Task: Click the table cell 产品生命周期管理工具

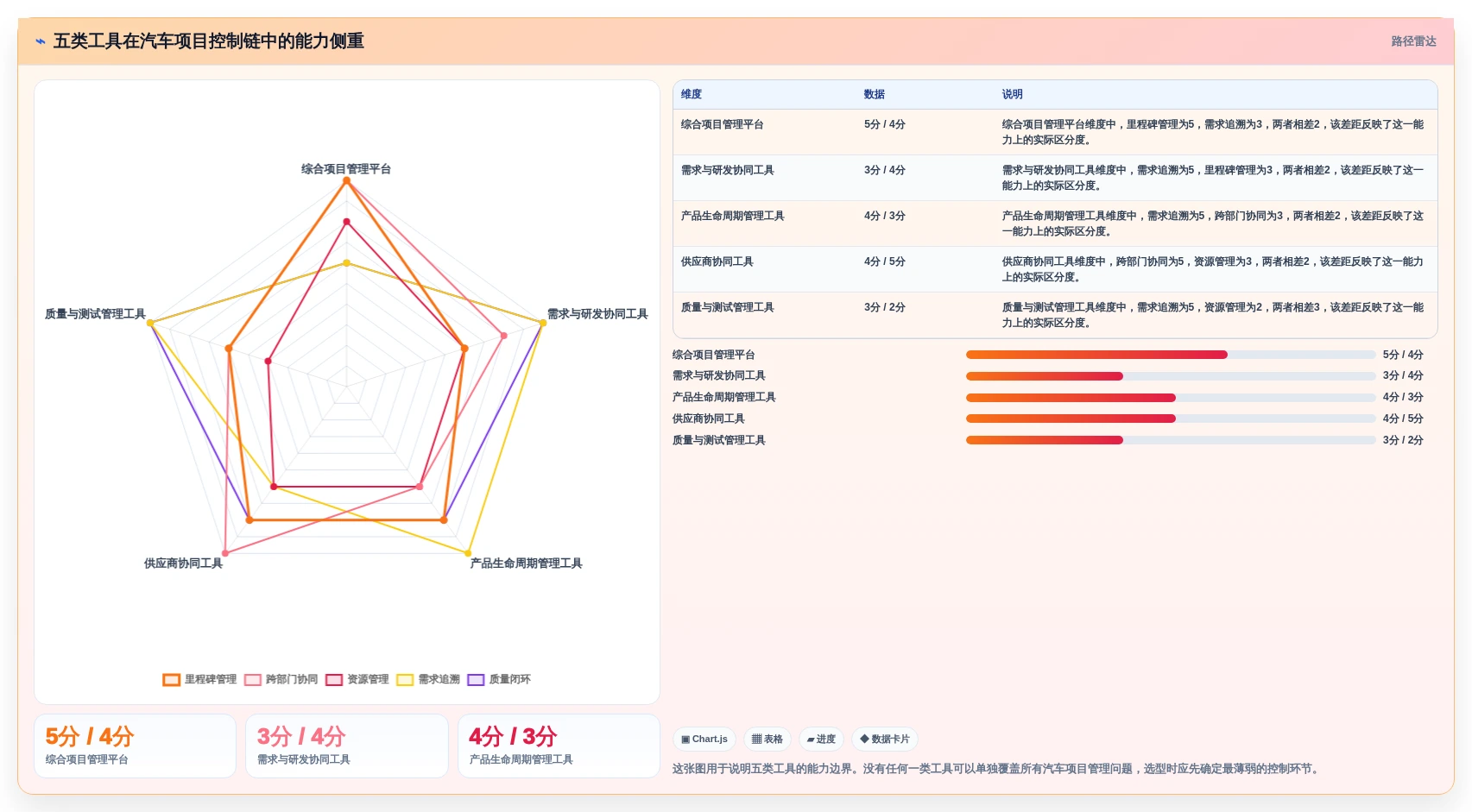Action: [732, 216]
